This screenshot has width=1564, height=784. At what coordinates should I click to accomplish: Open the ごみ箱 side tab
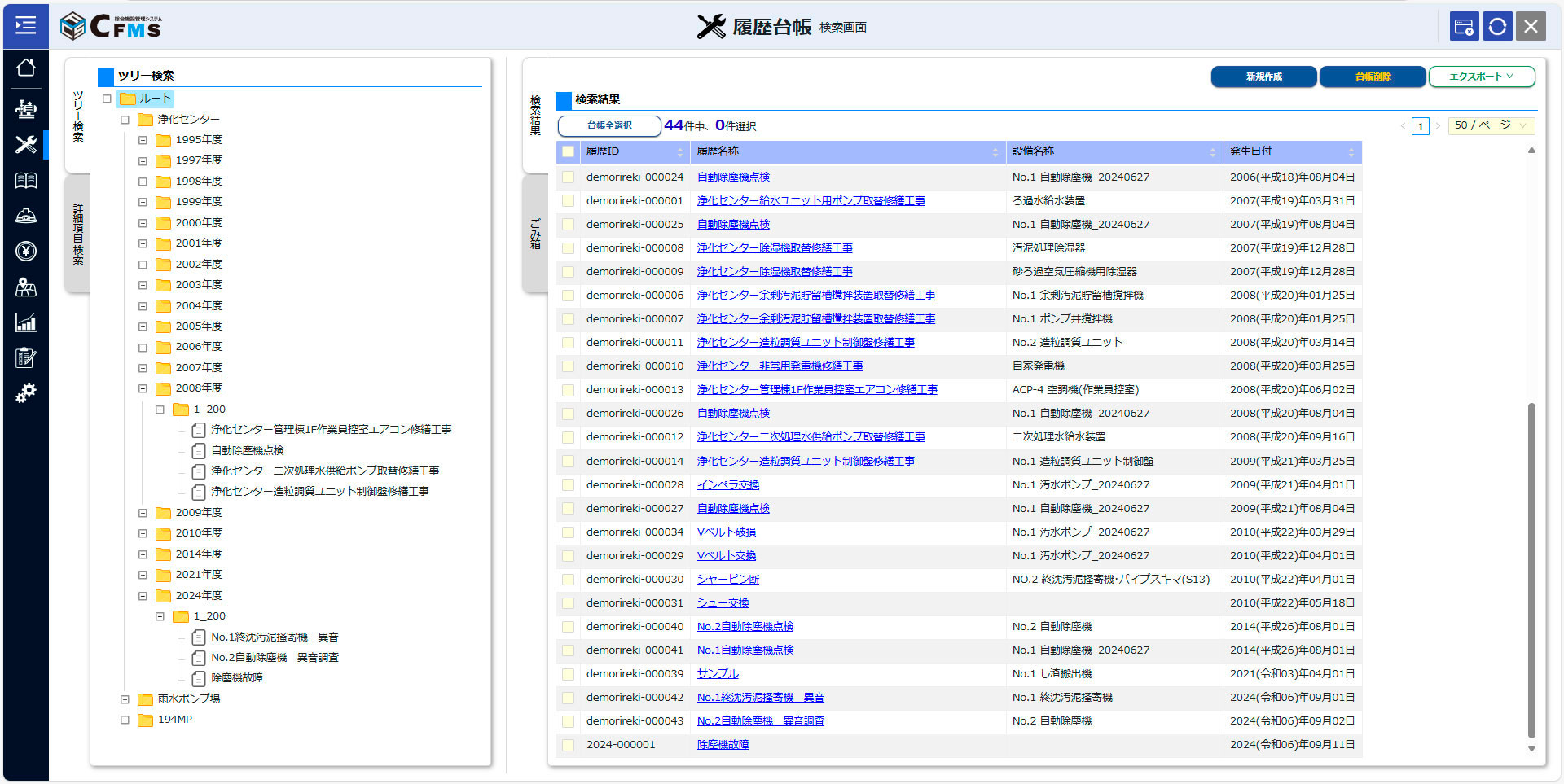(x=535, y=234)
